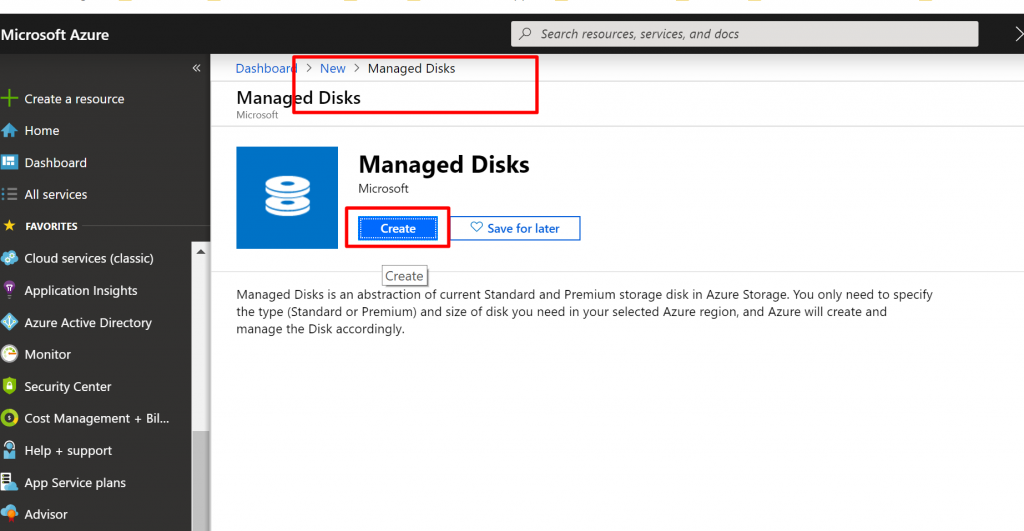Click the Save for later button
1024x531 pixels.
[x=515, y=229]
